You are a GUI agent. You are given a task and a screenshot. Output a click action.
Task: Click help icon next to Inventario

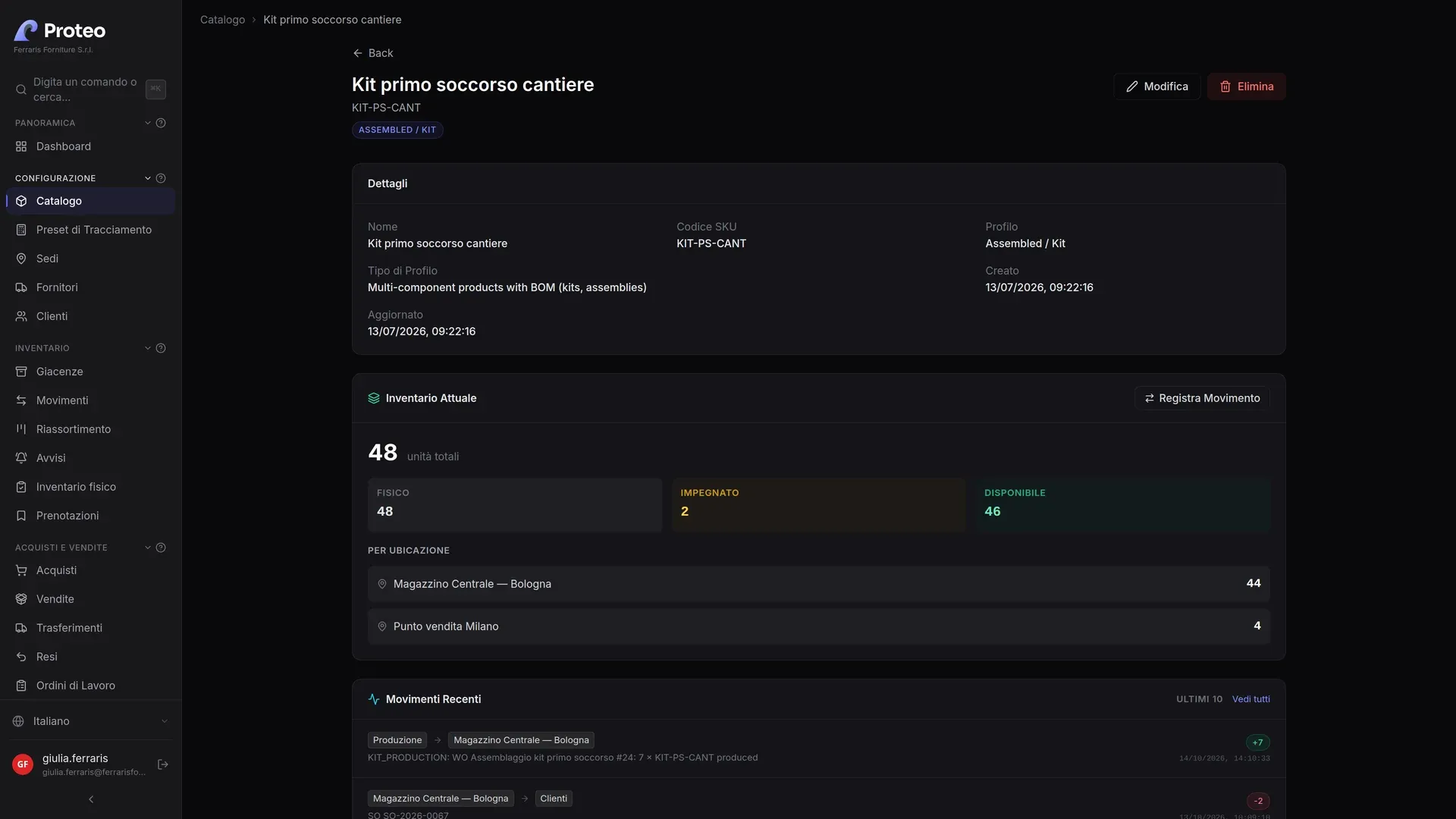pos(161,348)
